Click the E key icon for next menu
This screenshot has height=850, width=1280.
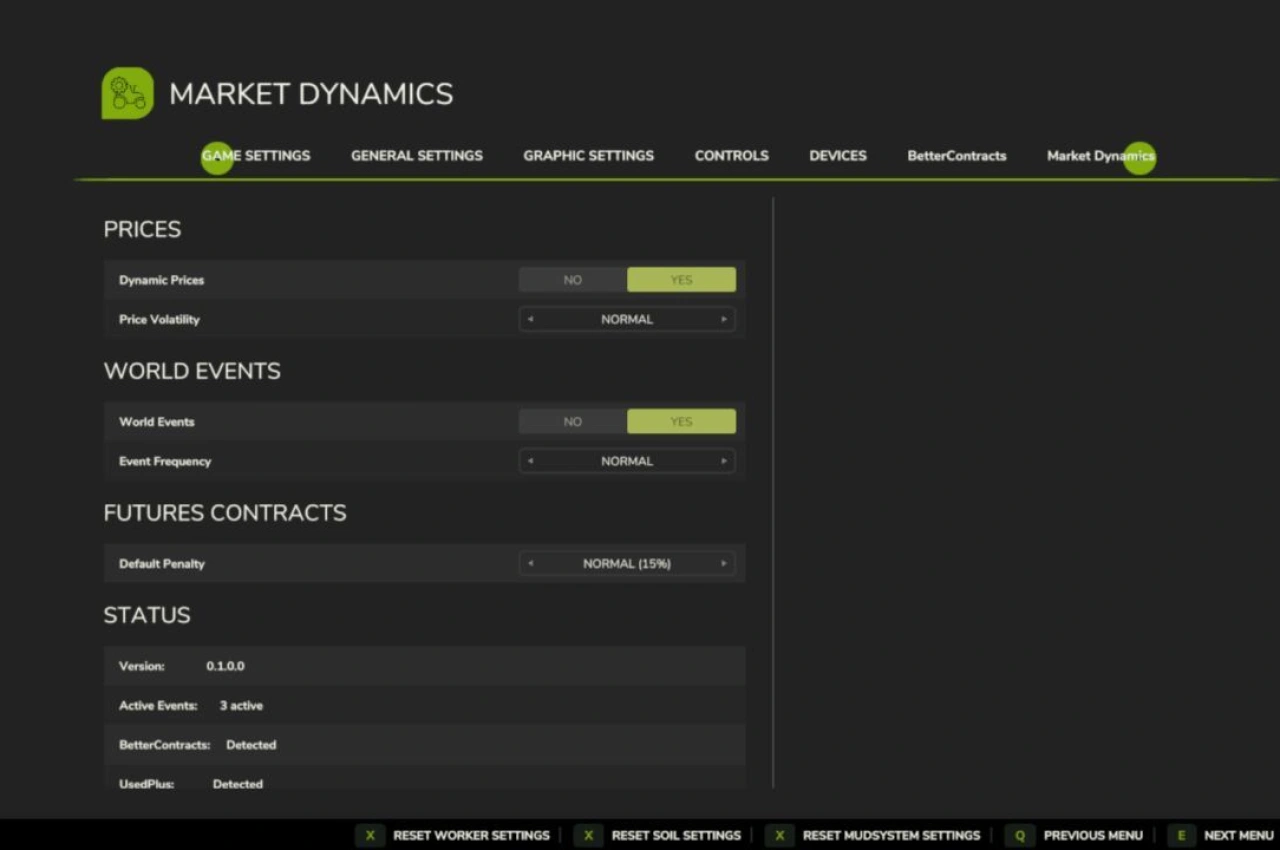1181,835
